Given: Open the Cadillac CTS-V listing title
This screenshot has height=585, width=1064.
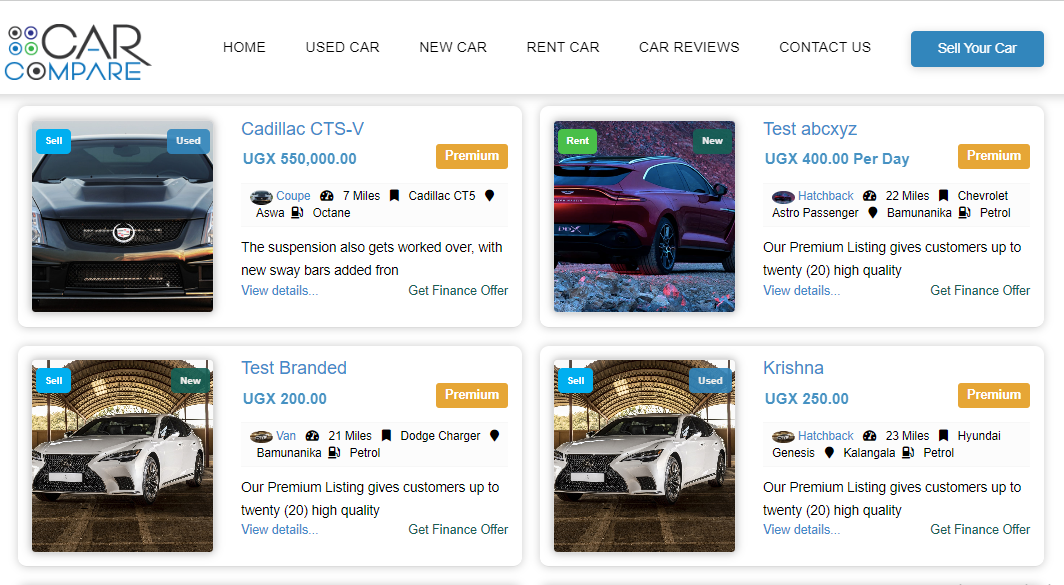Looking at the screenshot, I should 303,129.
